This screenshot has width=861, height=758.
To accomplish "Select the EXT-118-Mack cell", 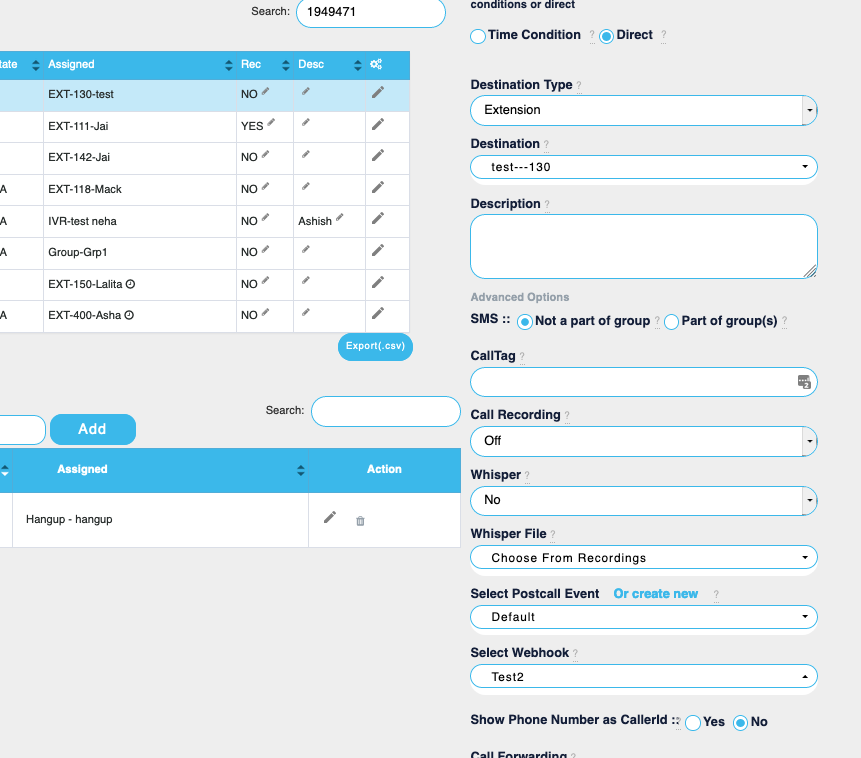I will pyautogui.click(x=140, y=190).
